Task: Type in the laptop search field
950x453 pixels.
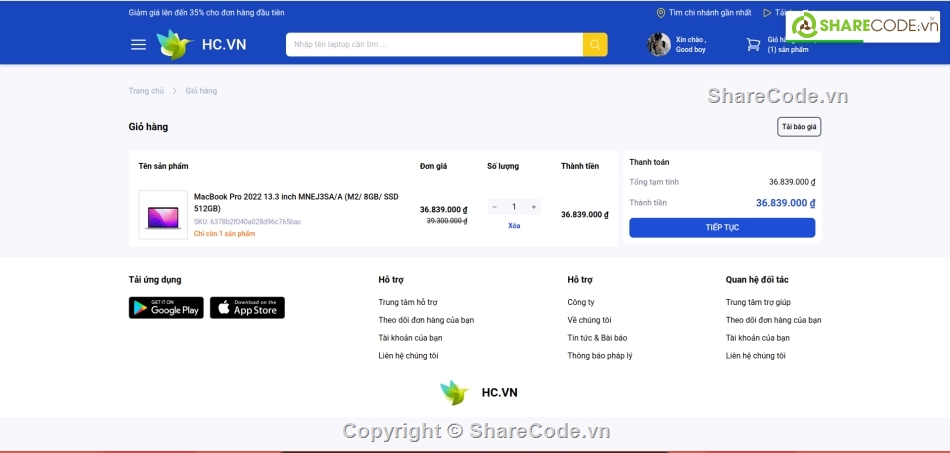Action: pos(434,45)
